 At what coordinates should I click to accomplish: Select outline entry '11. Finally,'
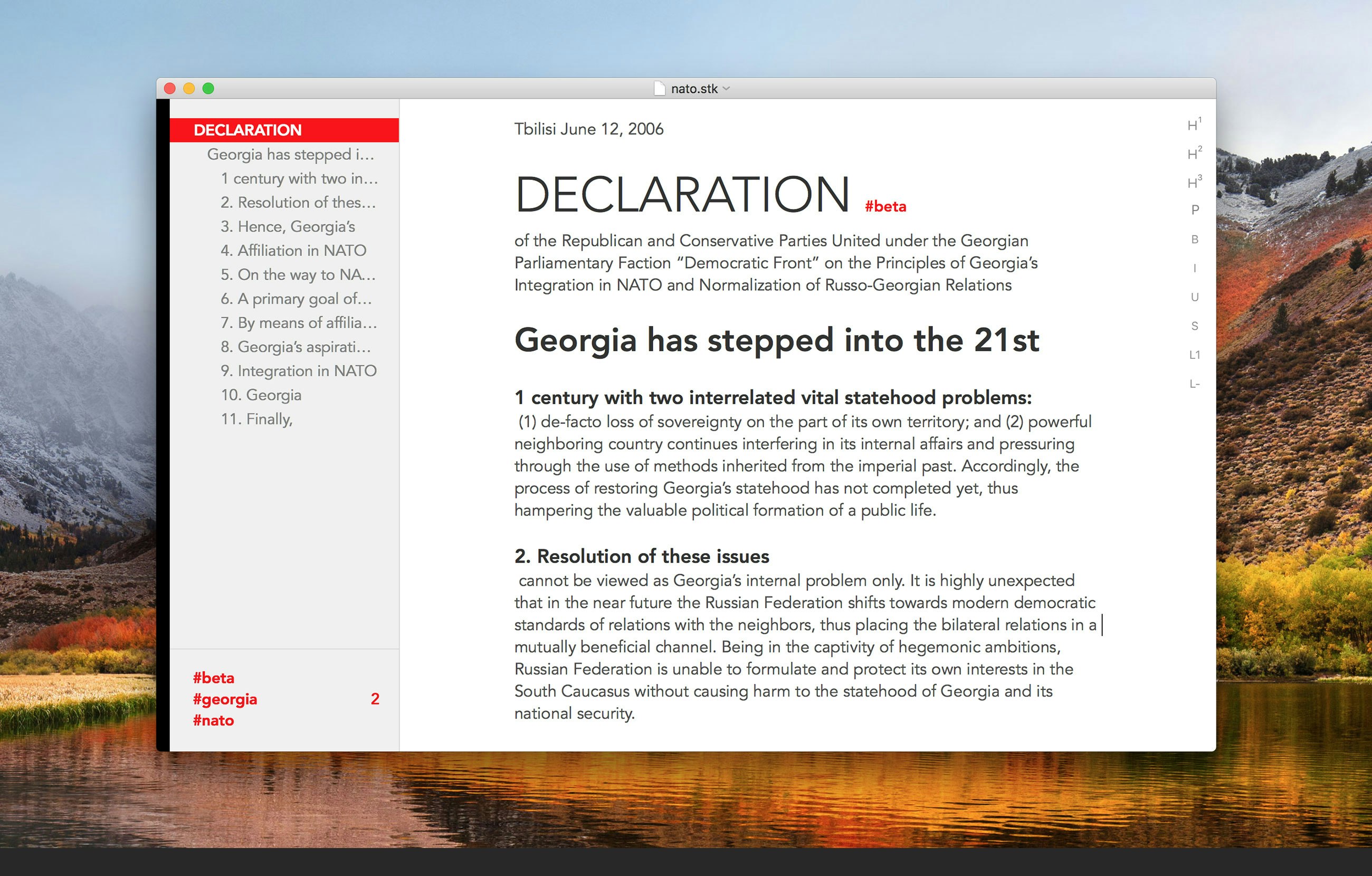click(x=258, y=419)
